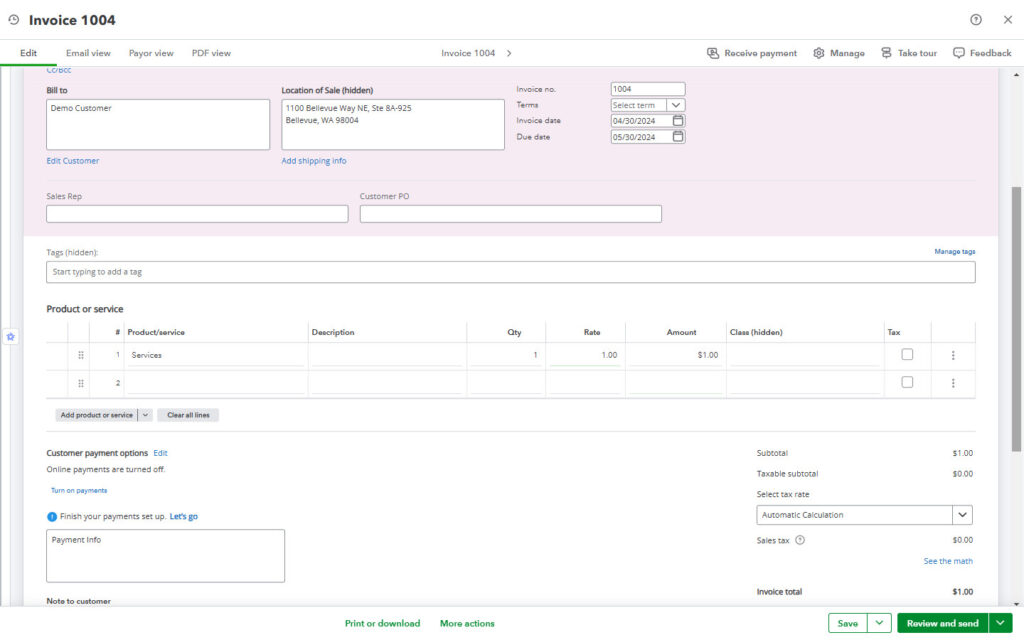The width and height of the screenshot is (1024, 640).
Task: Click the Review and send button
Action: [x=941, y=622]
